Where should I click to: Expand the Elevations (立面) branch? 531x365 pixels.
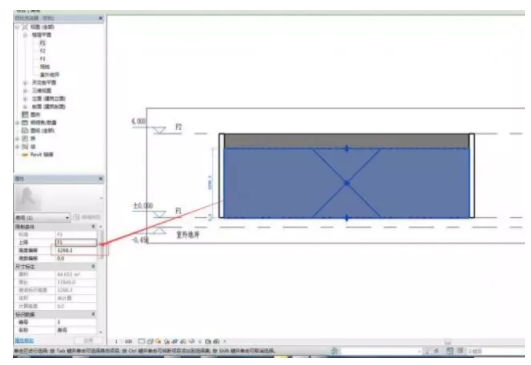pos(25,99)
